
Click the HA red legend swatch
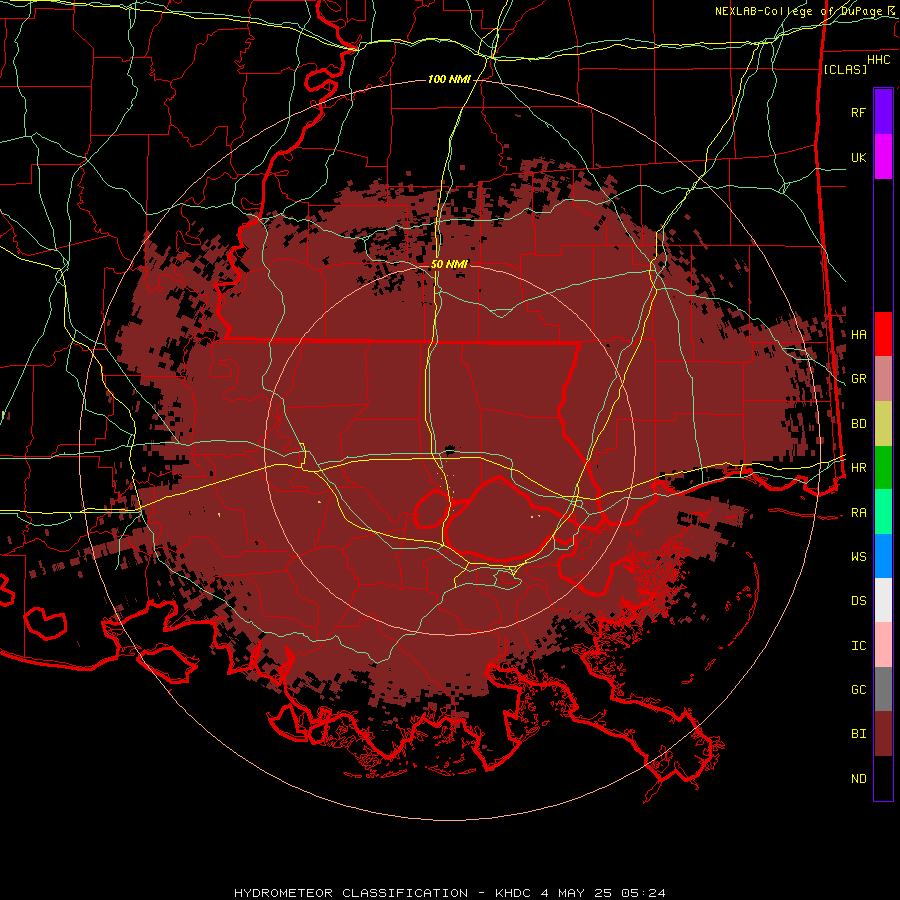point(883,334)
